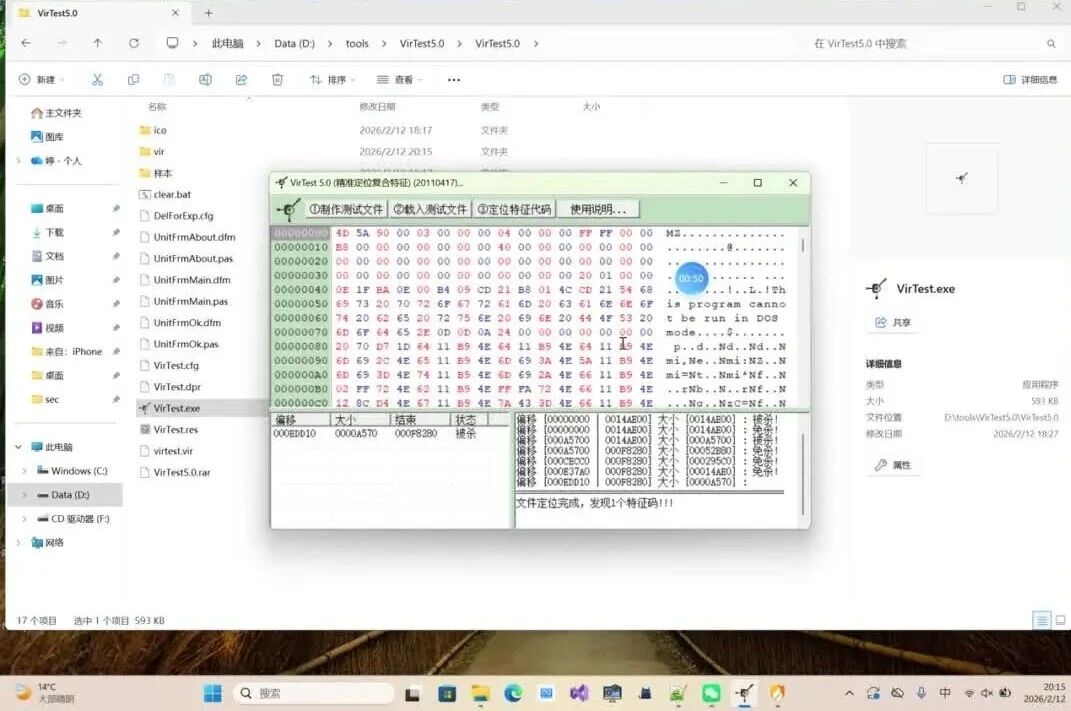1071x711 pixels.
Task: Open the 排序 sort dropdown
Action: [333, 80]
